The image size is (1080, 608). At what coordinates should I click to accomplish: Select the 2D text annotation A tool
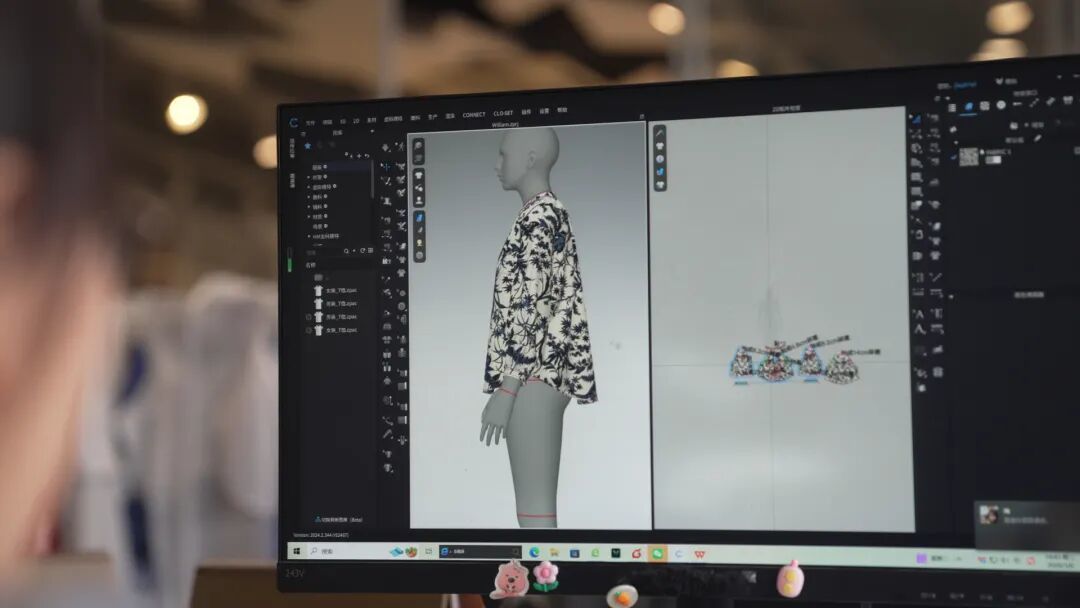click(919, 314)
